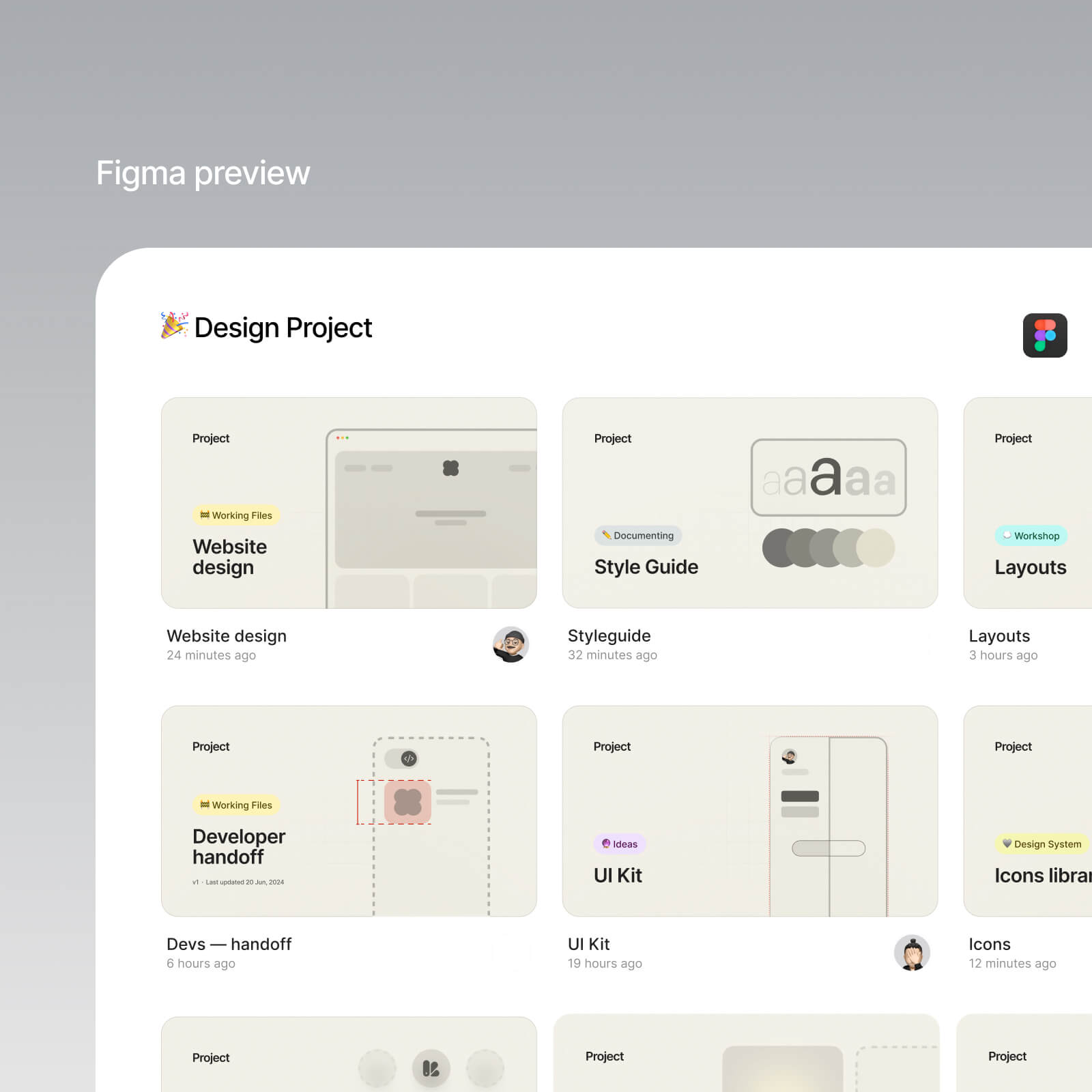The image size is (1092, 1092).
Task: Click the avatar on the Website design card
Action: tap(510, 646)
